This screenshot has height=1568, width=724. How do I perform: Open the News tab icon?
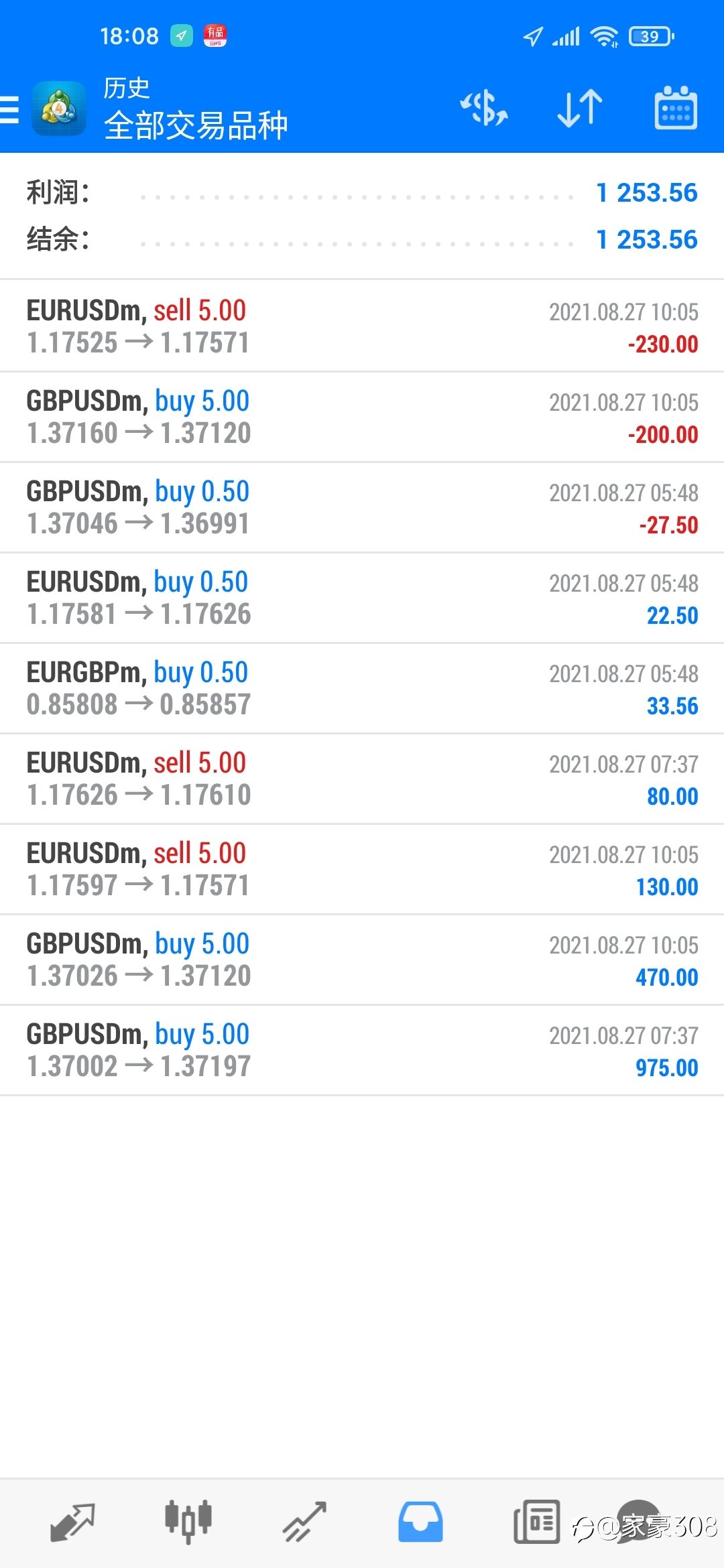point(536,1522)
